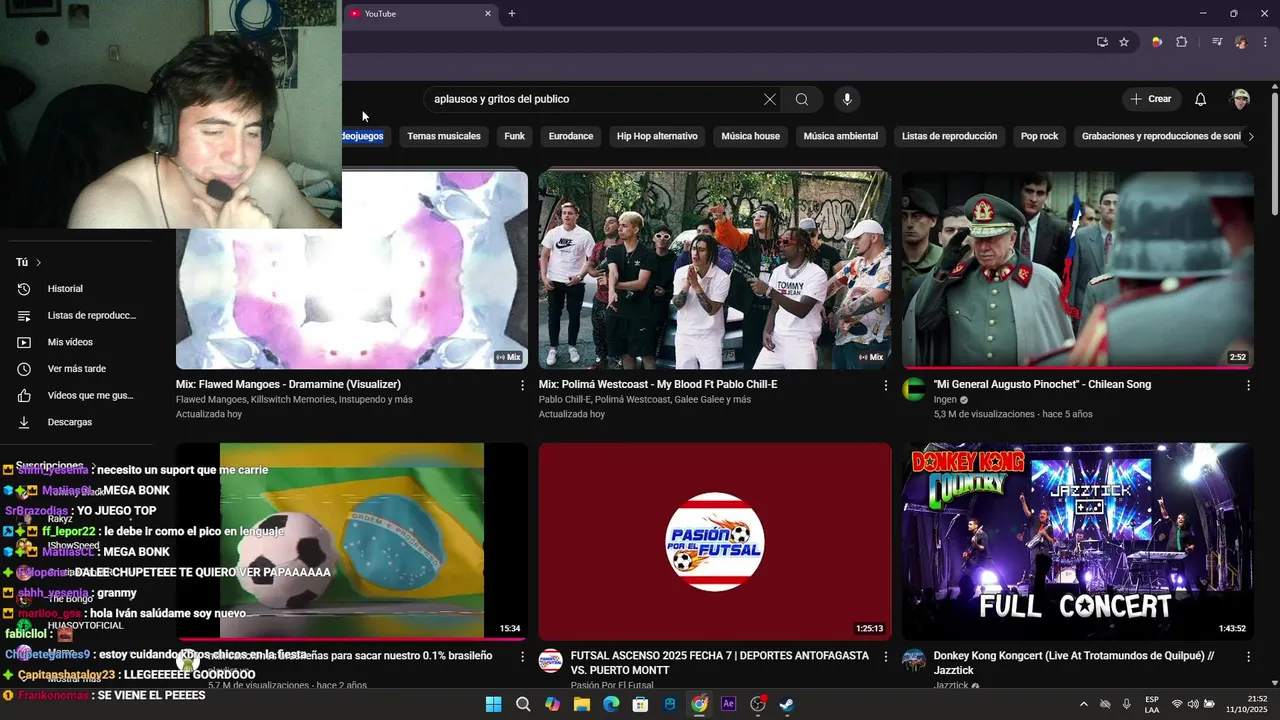1280x720 pixels.
Task: Open Windows Start menu
Action: point(493,704)
